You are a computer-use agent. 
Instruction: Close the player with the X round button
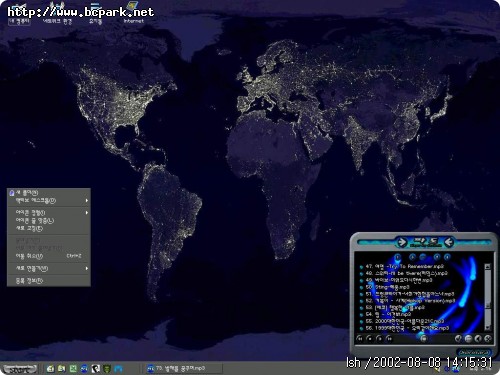pyautogui.click(x=488, y=339)
